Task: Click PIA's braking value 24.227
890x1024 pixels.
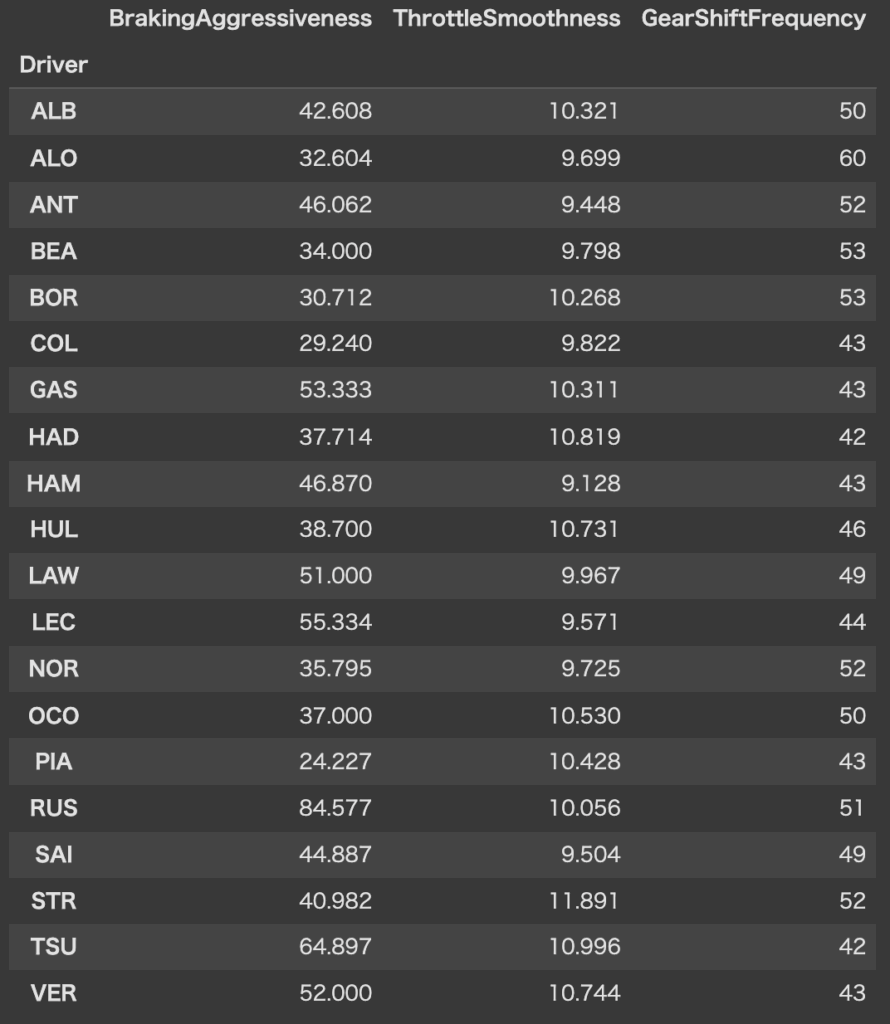Action: pyautogui.click(x=335, y=762)
